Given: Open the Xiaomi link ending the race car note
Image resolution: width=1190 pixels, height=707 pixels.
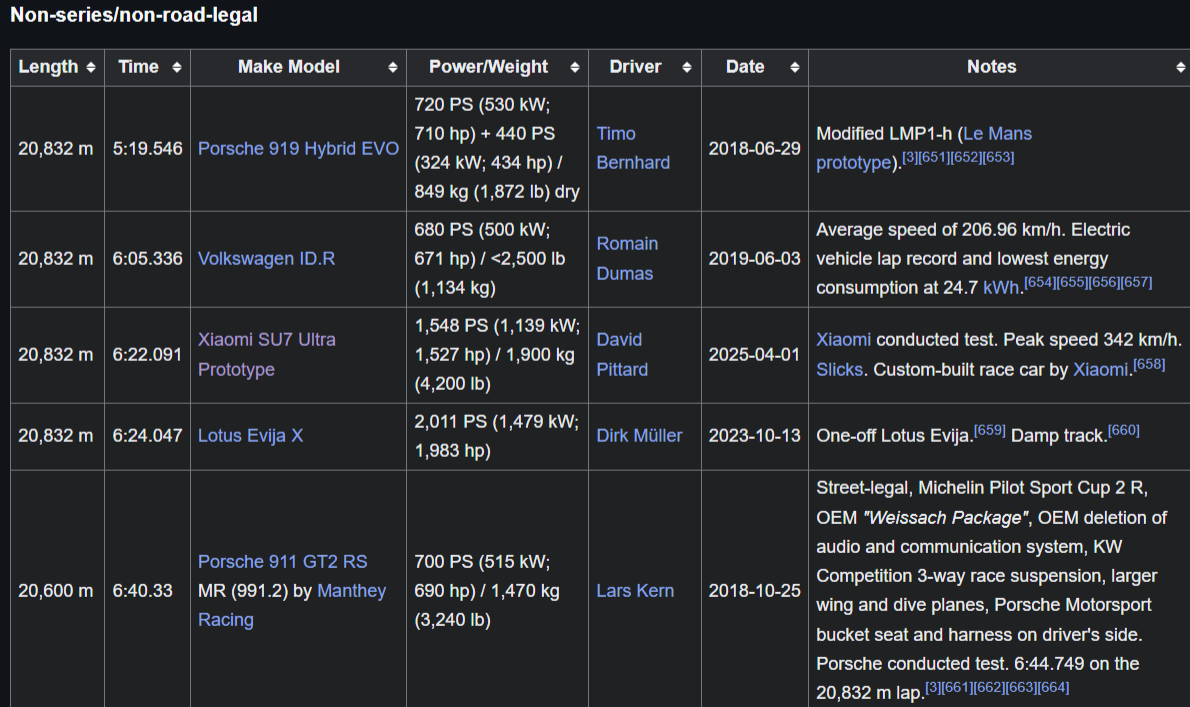Looking at the screenshot, I should (1100, 369).
